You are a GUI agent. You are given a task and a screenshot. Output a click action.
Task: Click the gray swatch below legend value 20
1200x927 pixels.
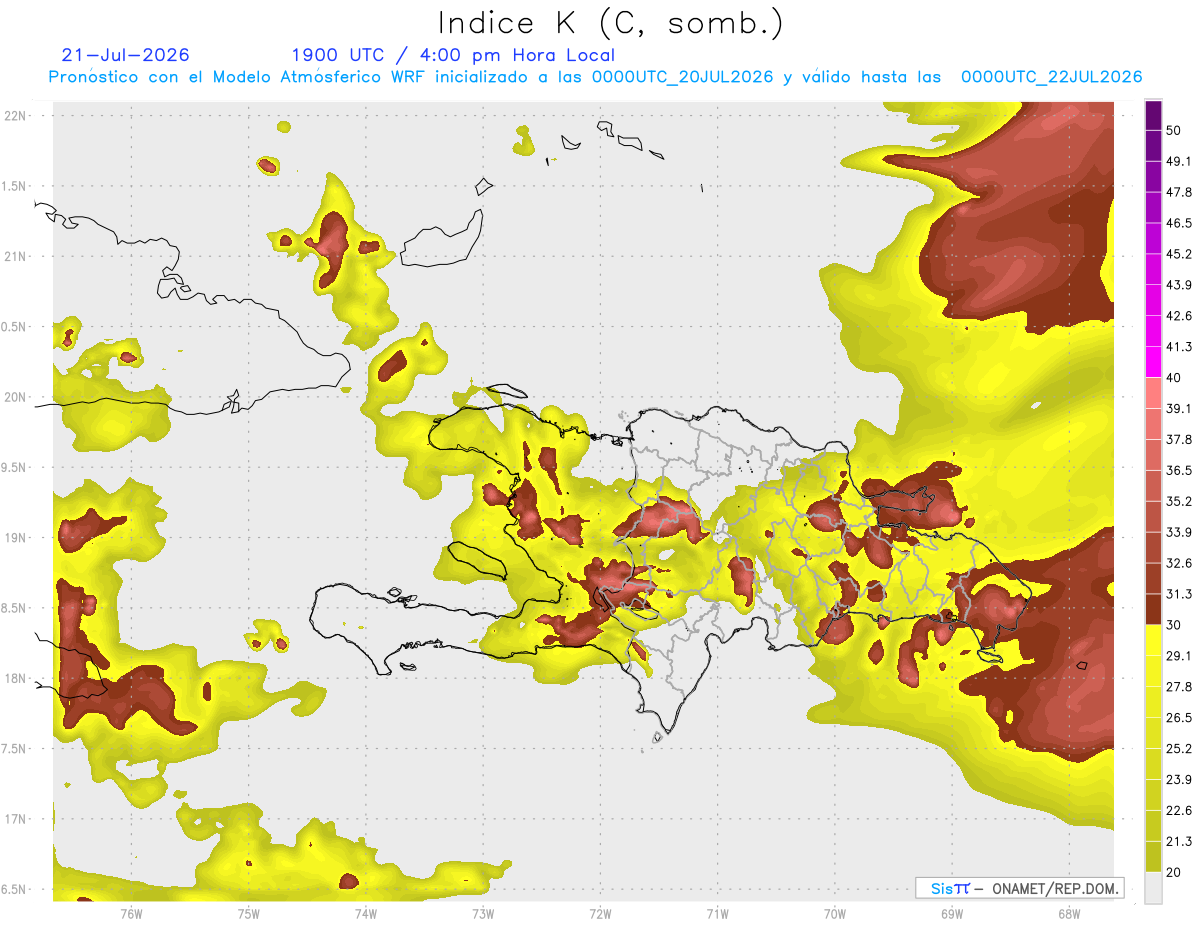pyautogui.click(x=1153, y=888)
